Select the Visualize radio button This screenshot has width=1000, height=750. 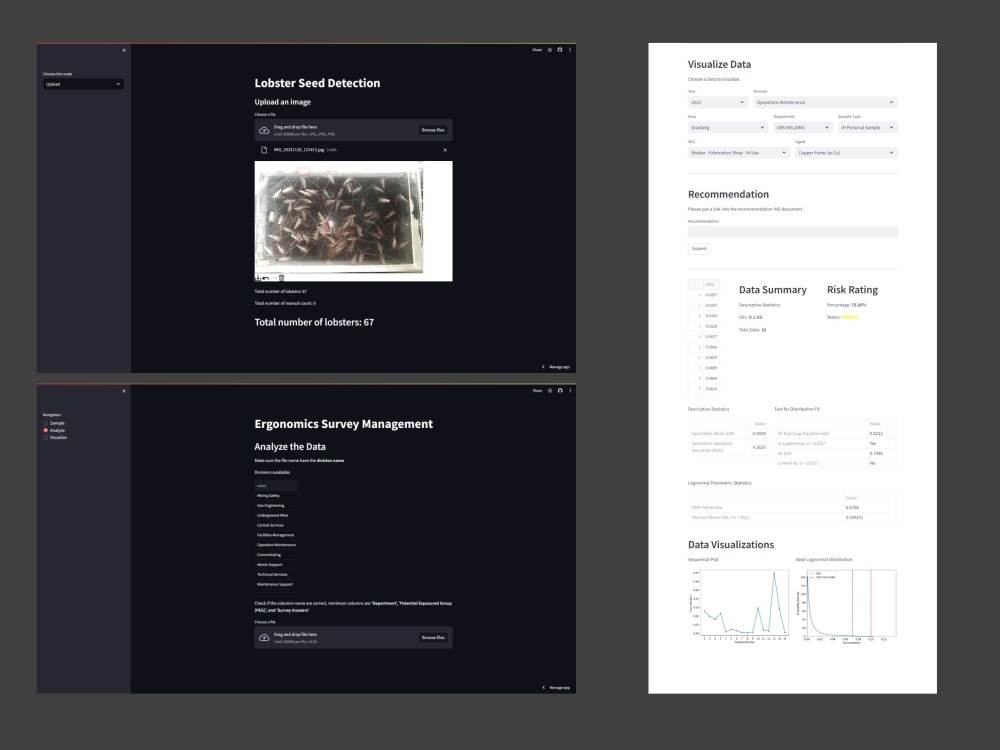click(x=45, y=438)
